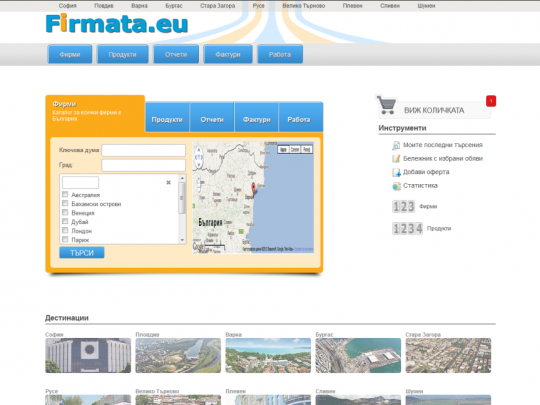Click the red map marker pin

click(254, 189)
